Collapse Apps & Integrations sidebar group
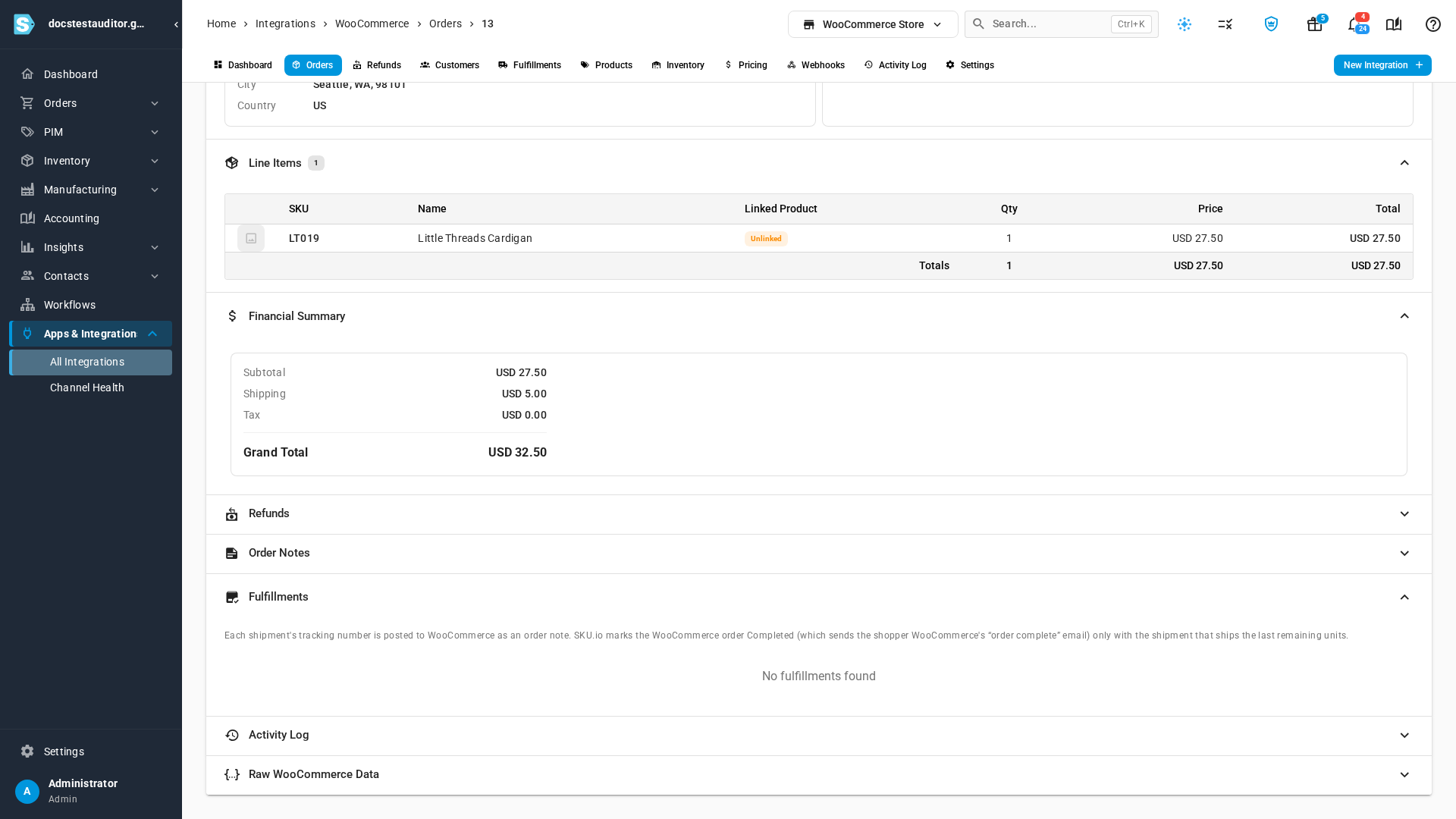This screenshot has height=819, width=1456. pos(90,334)
